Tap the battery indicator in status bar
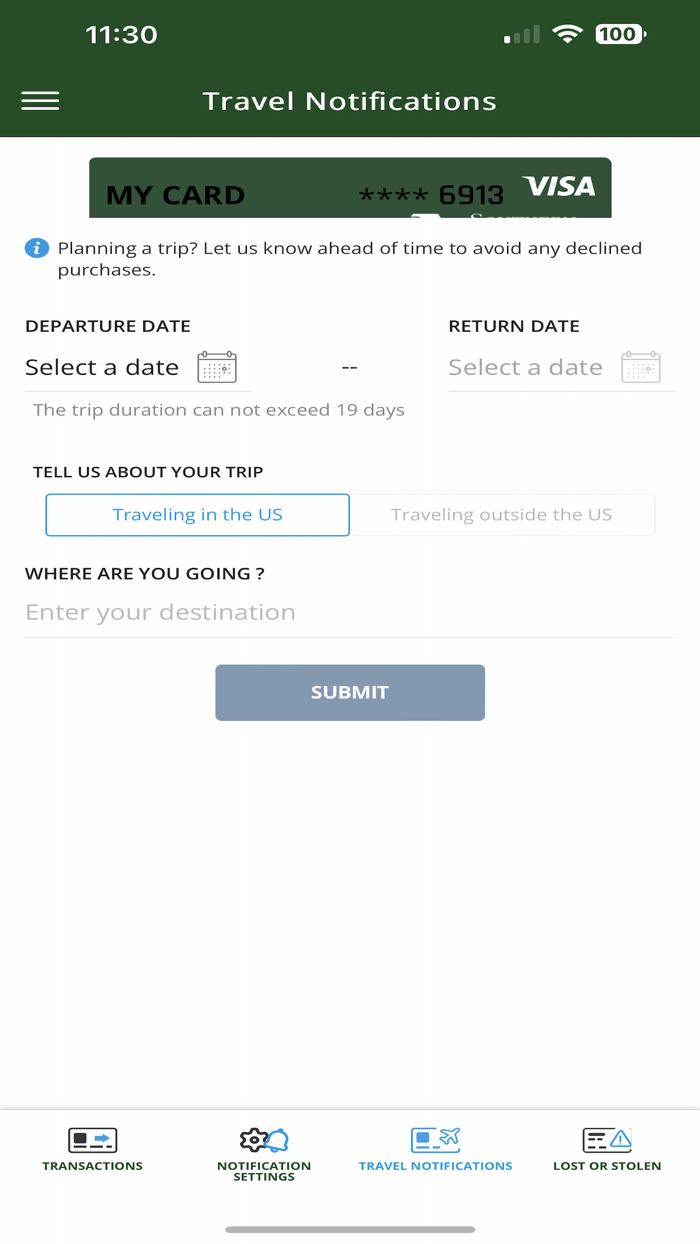Image resolution: width=700 pixels, height=1244 pixels. pyautogui.click(x=620, y=35)
